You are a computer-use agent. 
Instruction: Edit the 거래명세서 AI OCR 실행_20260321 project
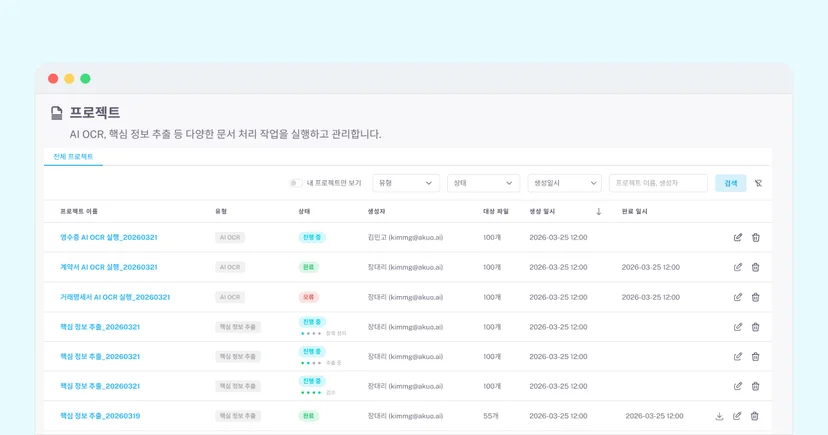pyautogui.click(x=738, y=297)
